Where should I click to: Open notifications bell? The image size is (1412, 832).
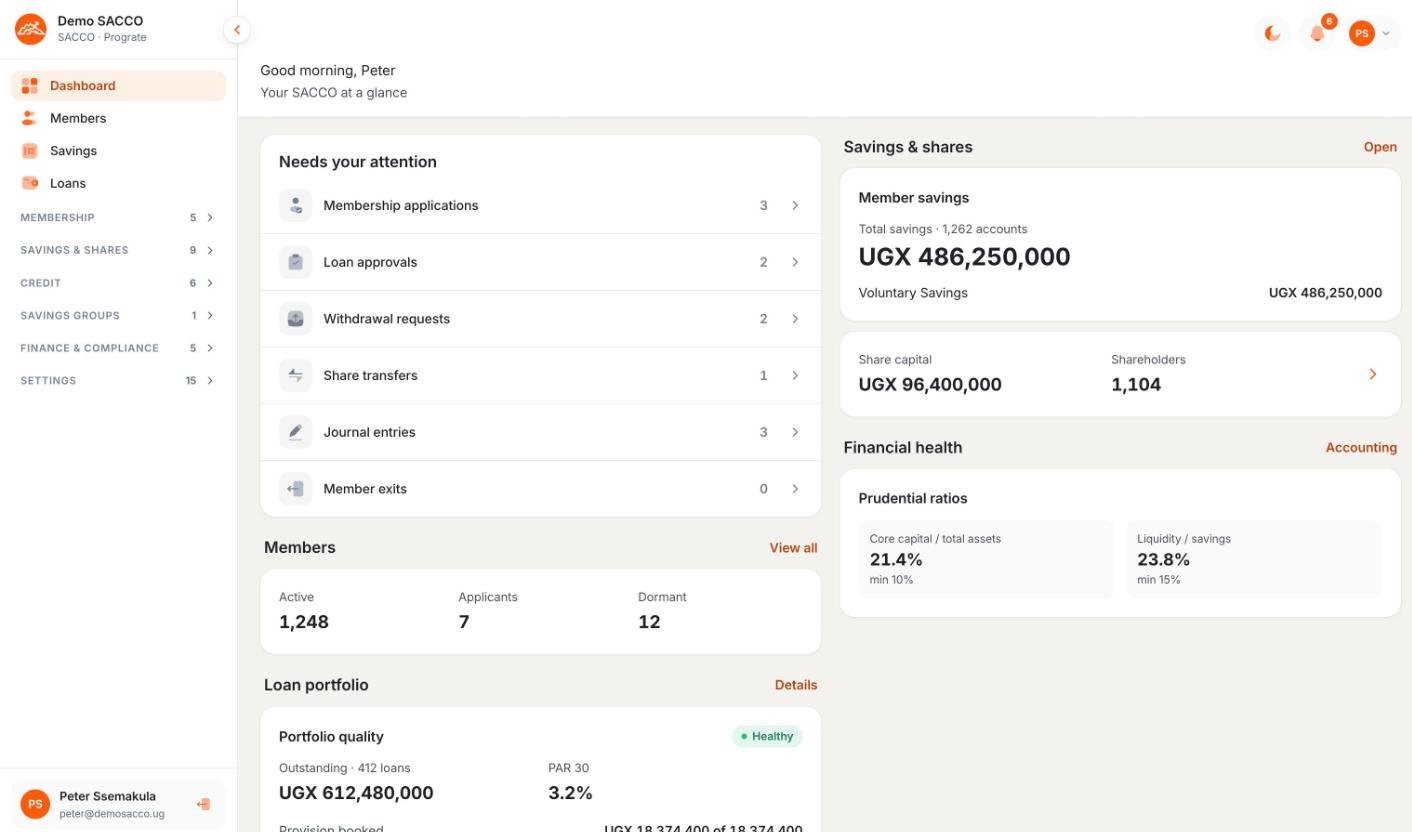[x=1317, y=33]
